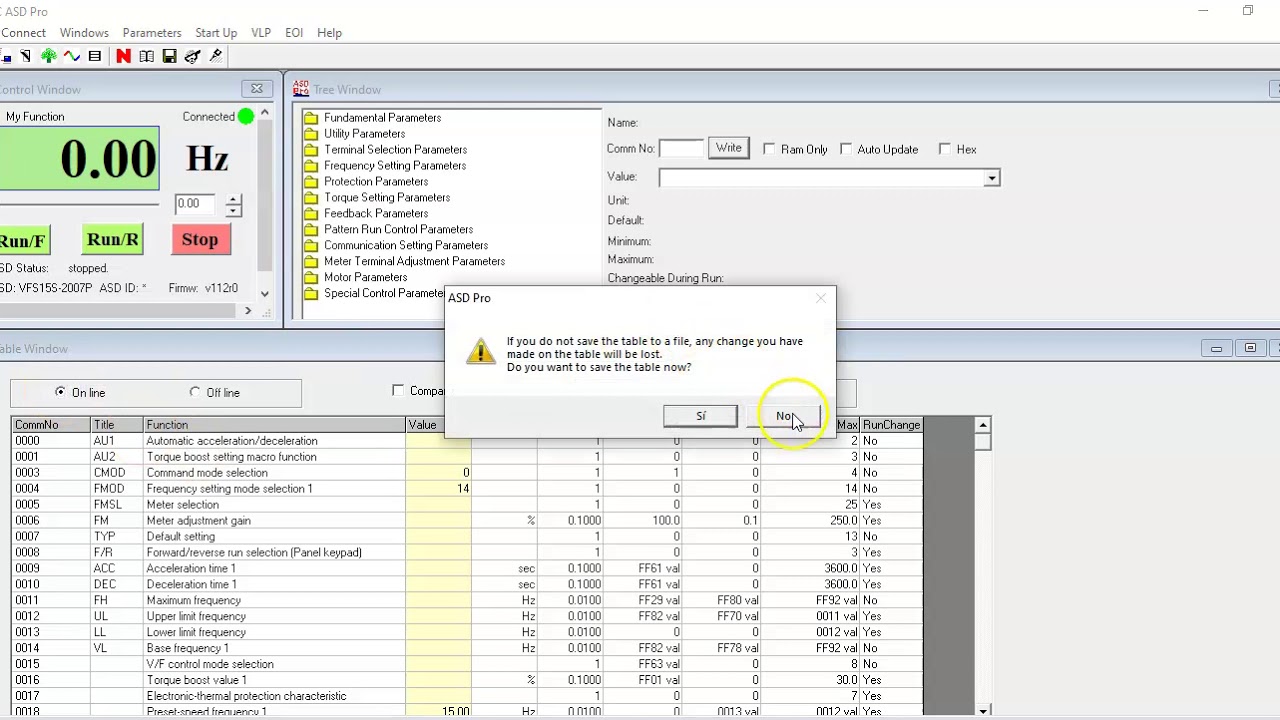Click the pen-shaped icon at toolbar end

215,56
